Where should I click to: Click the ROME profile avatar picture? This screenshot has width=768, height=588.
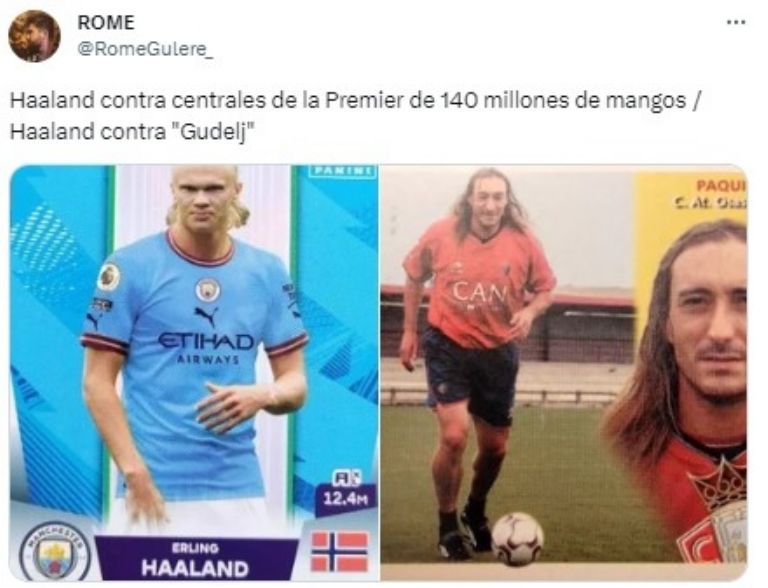point(34,36)
